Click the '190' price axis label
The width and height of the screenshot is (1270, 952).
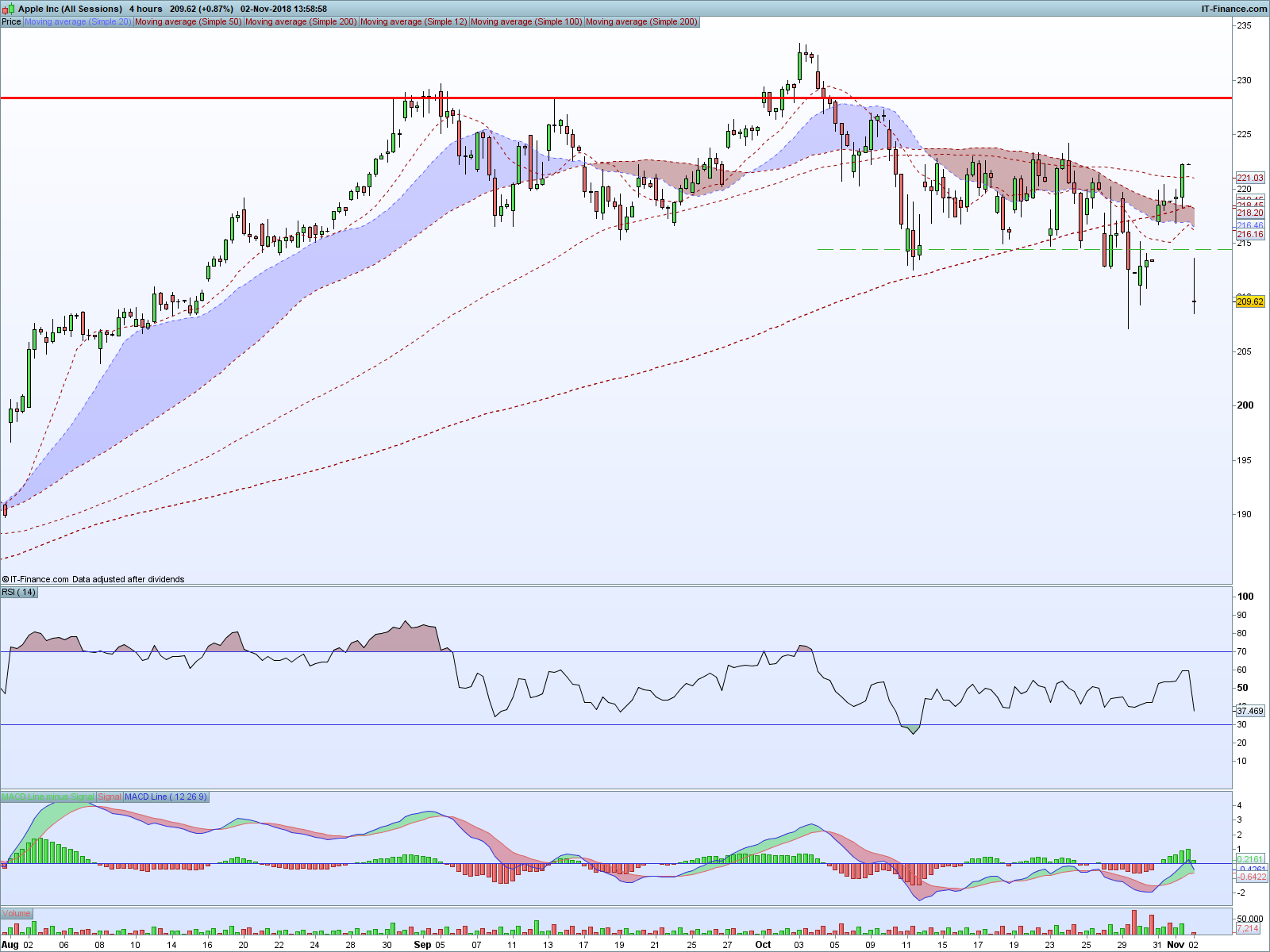click(x=1244, y=514)
